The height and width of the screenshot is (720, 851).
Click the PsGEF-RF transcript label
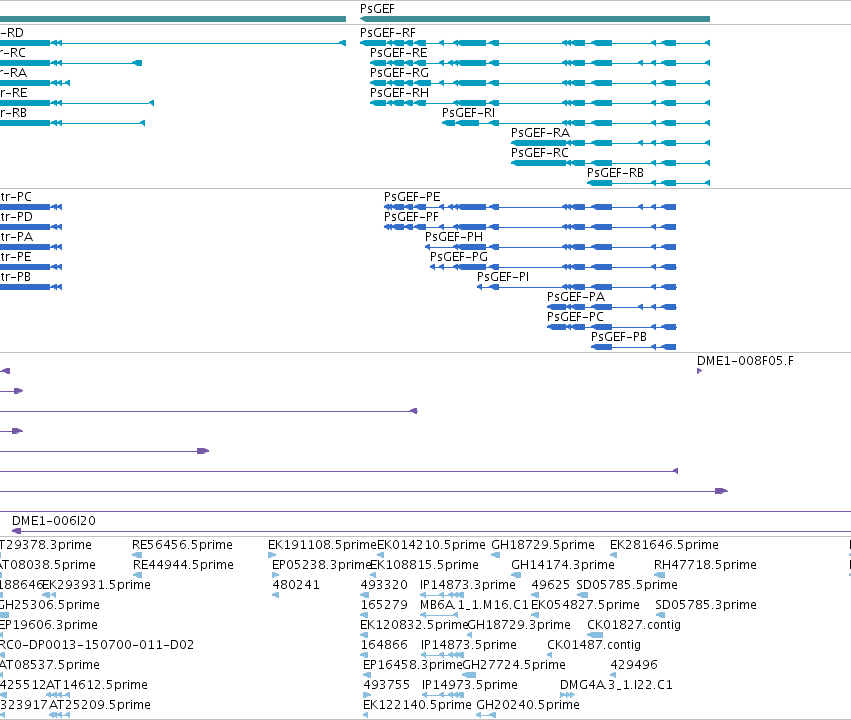click(x=388, y=33)
